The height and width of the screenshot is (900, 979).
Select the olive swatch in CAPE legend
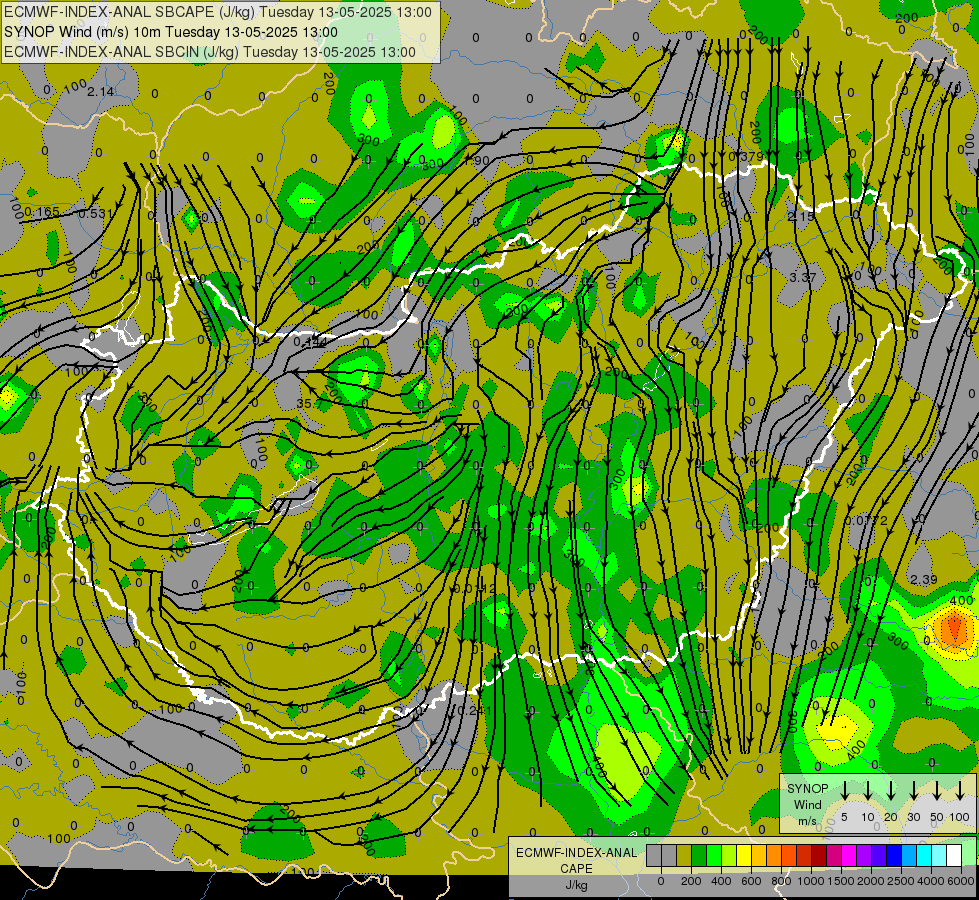684,855
